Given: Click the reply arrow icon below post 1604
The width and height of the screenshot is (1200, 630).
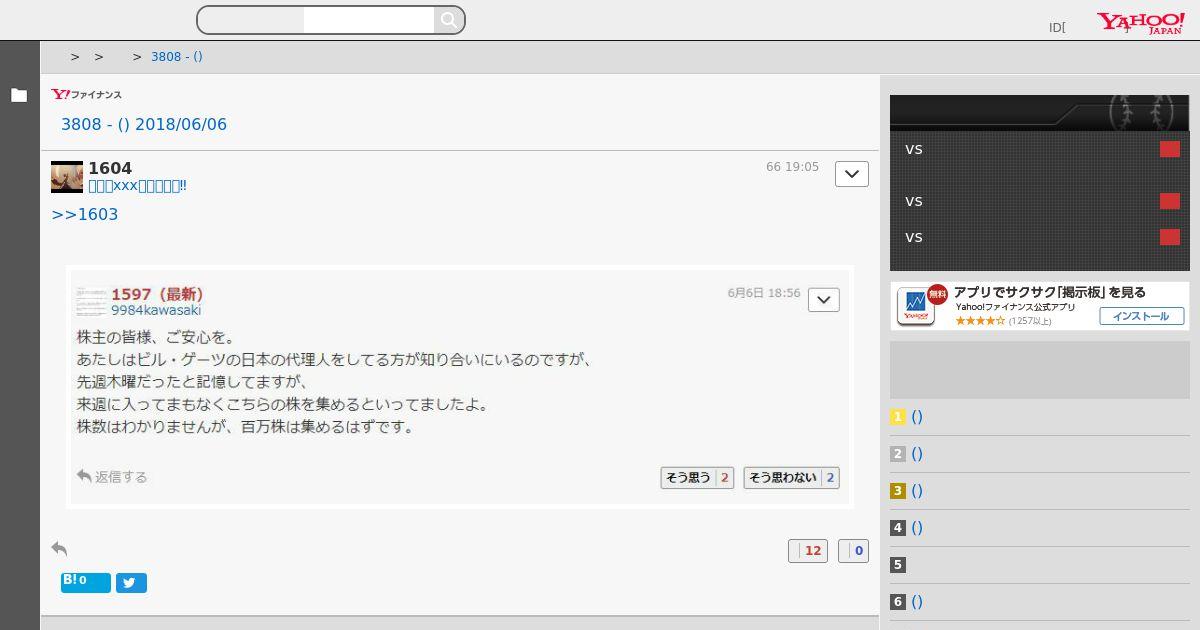Looking at the screenshot, I should coord(59,548).
